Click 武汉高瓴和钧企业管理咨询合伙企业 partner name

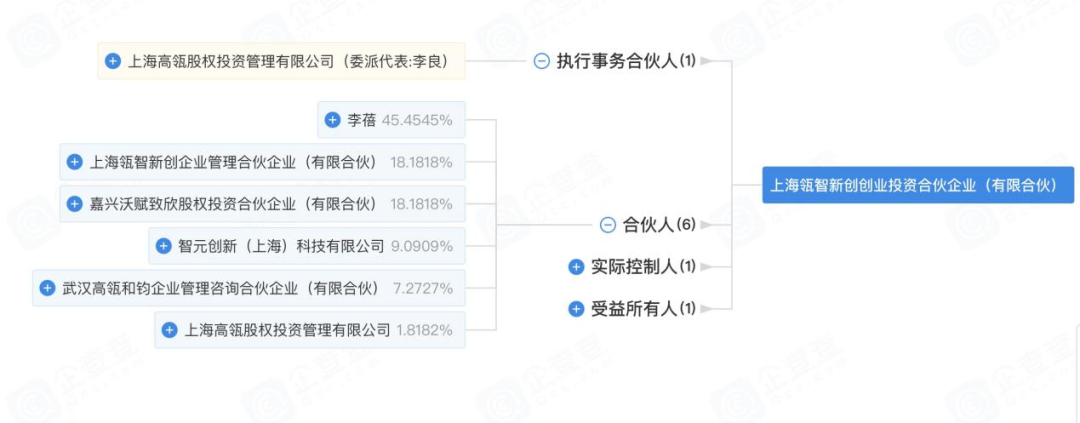tap(220, 288)
